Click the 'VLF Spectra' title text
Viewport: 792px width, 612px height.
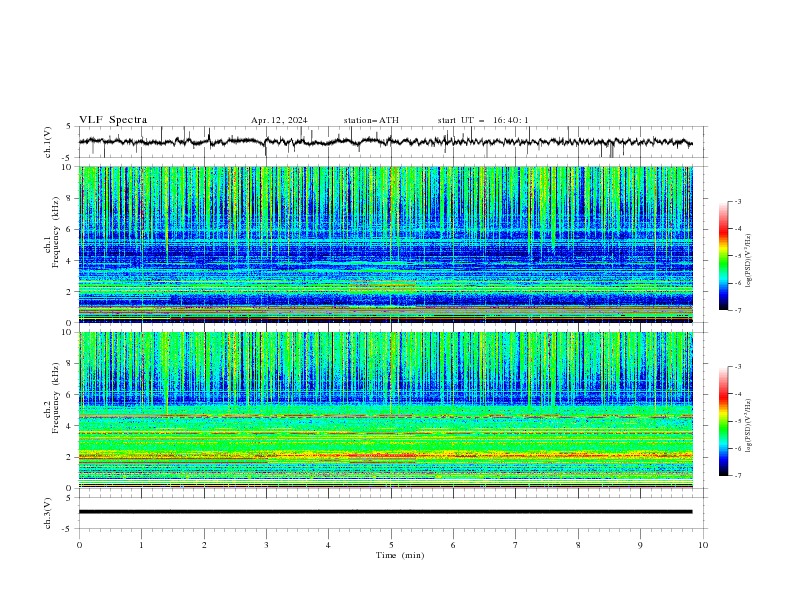(x=113, y=120)
